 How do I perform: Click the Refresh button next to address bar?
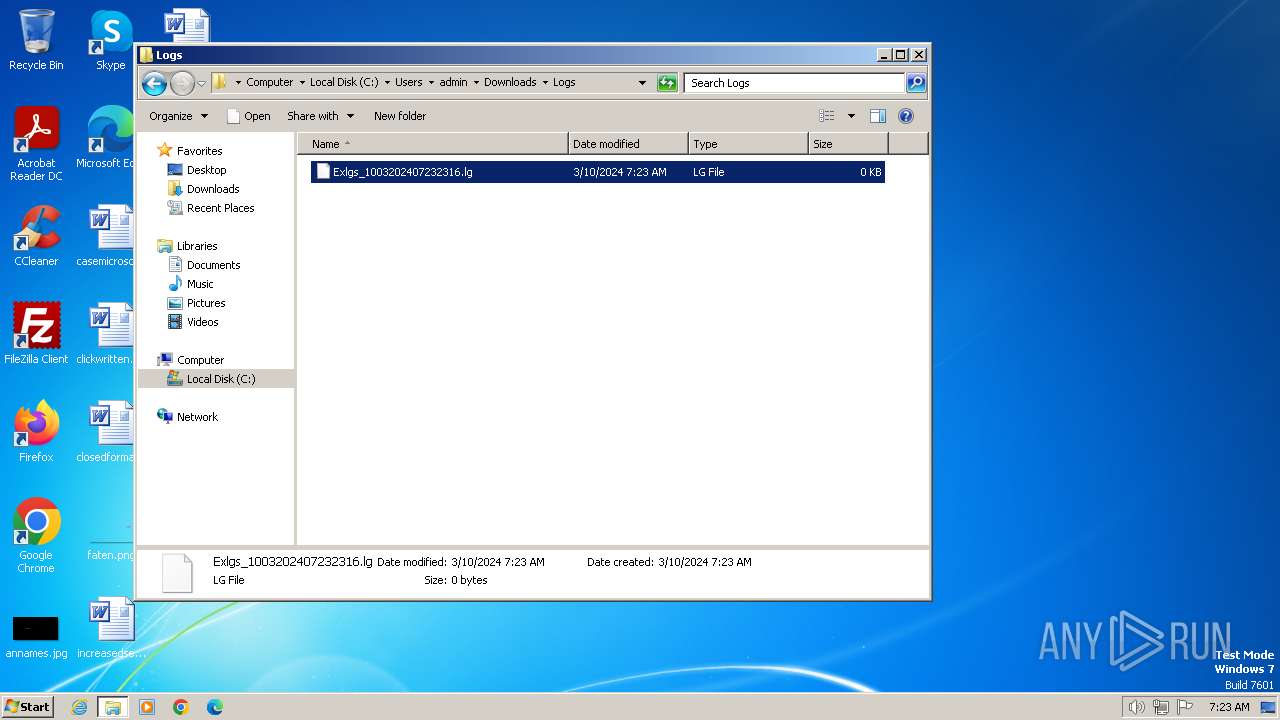(x=667, y=83)
